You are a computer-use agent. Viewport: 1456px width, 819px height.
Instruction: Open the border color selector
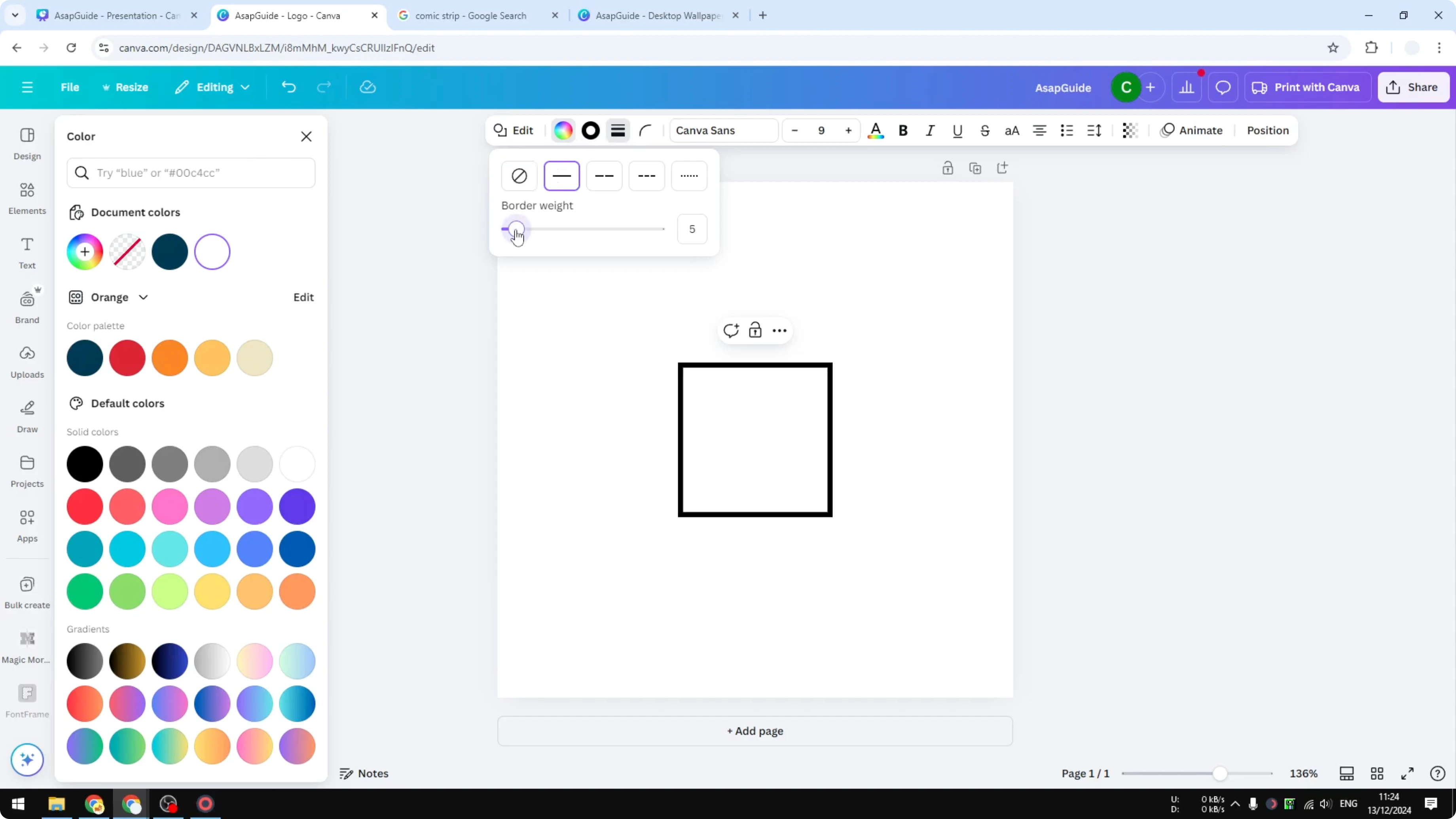click(590, 130)
